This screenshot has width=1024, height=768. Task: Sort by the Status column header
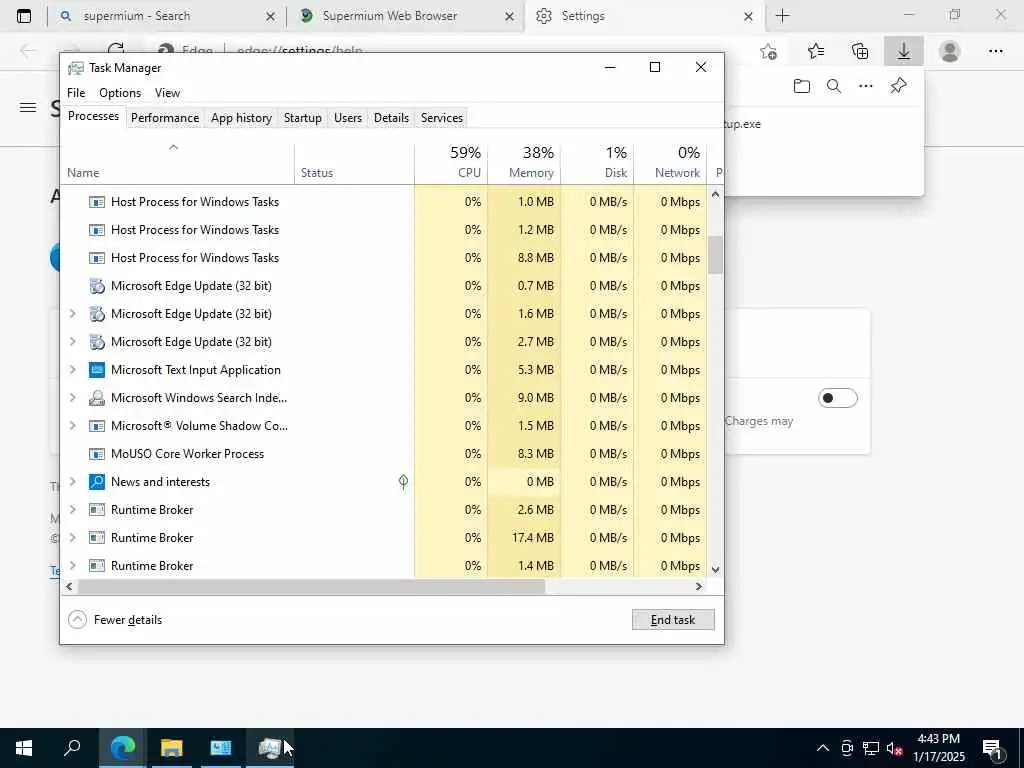point(354,162)
